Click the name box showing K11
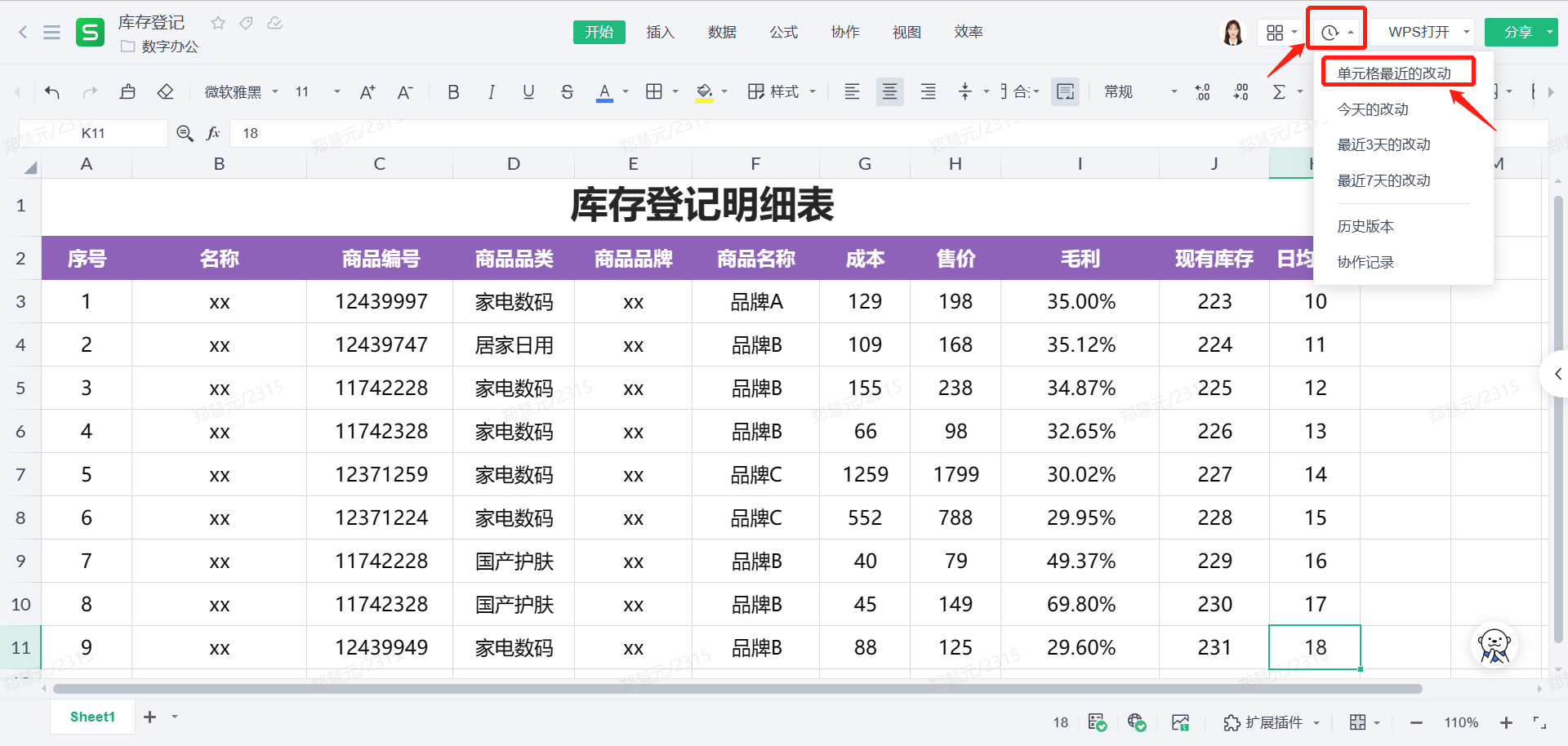The image size is (1568, 746). coord(93,133)
